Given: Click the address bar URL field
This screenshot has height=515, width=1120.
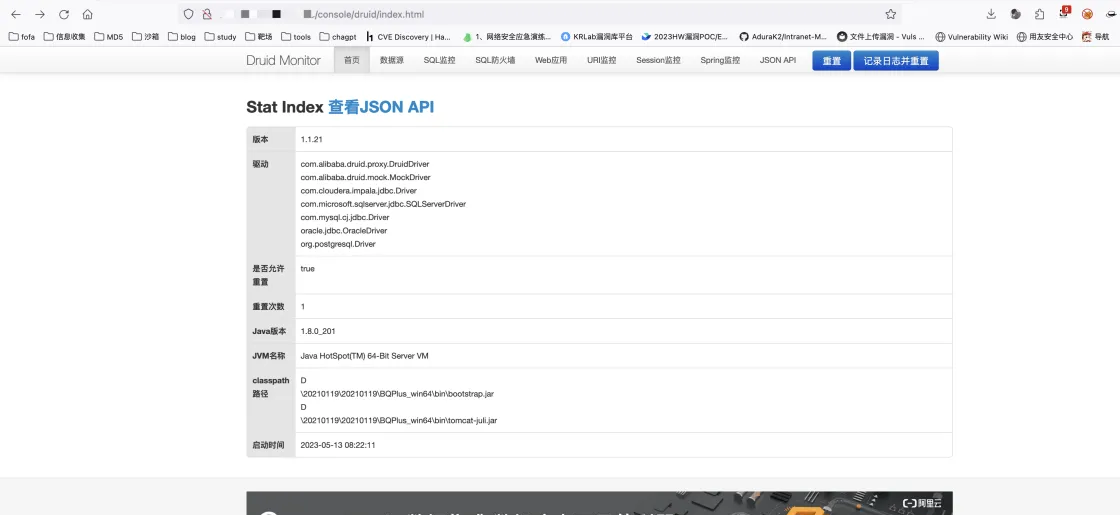Looking at the screenshot, I should point(539,14).
